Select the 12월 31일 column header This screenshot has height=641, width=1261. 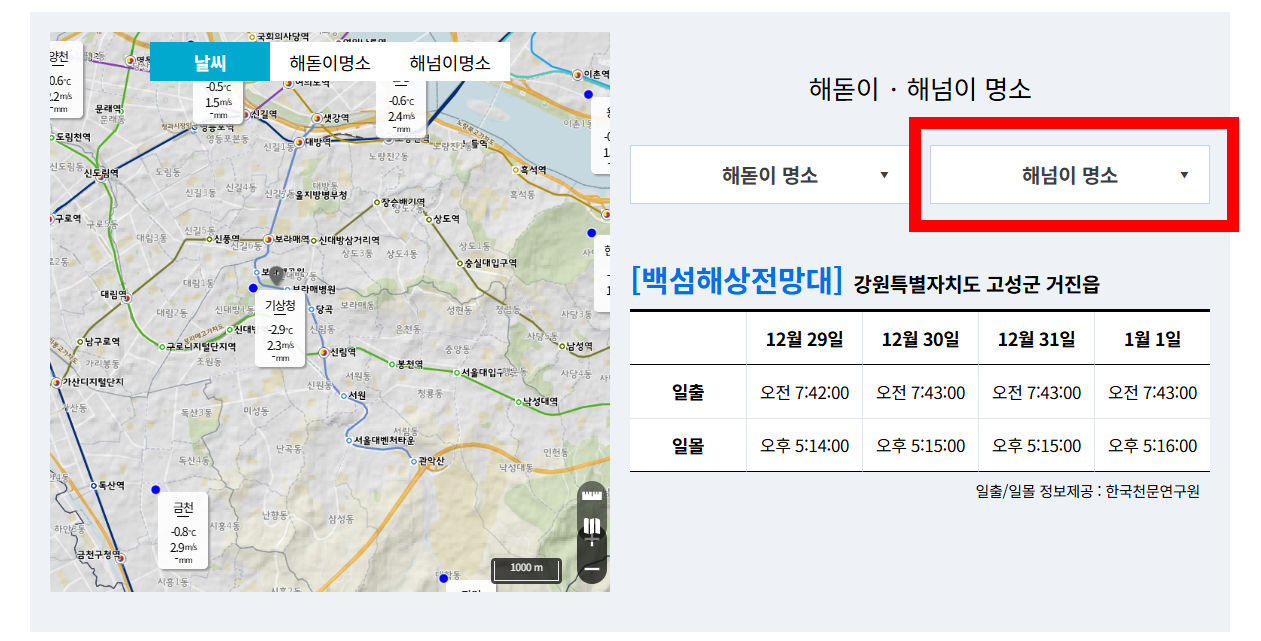(x=1036, y=339)
